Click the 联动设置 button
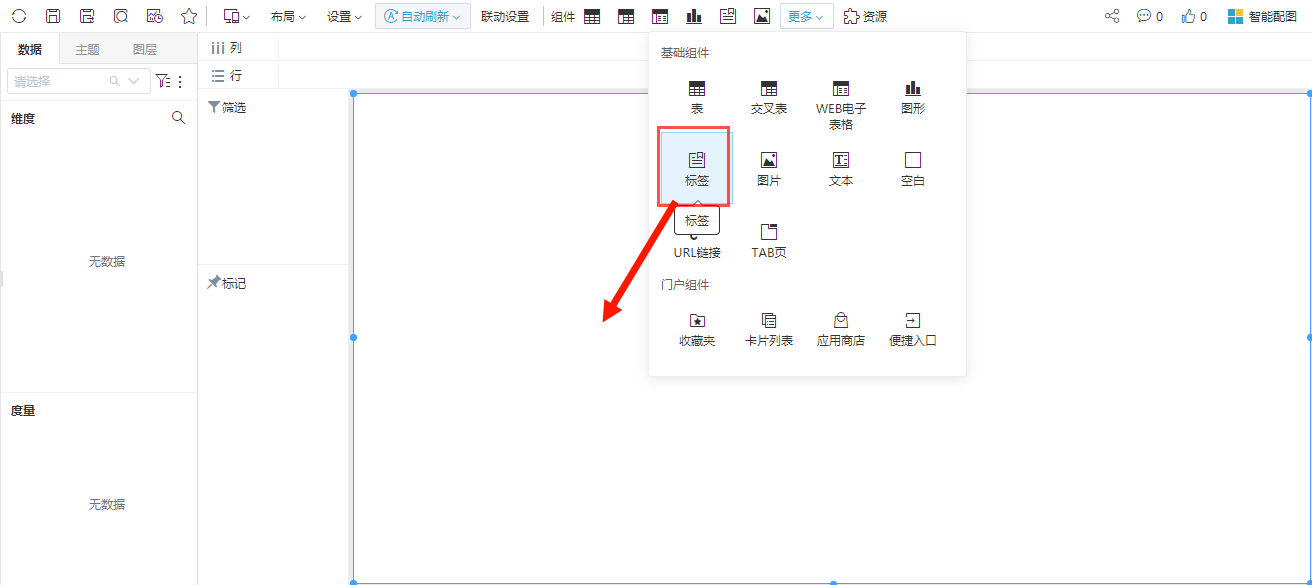The image size is (1312, 585). coord(505,16)
